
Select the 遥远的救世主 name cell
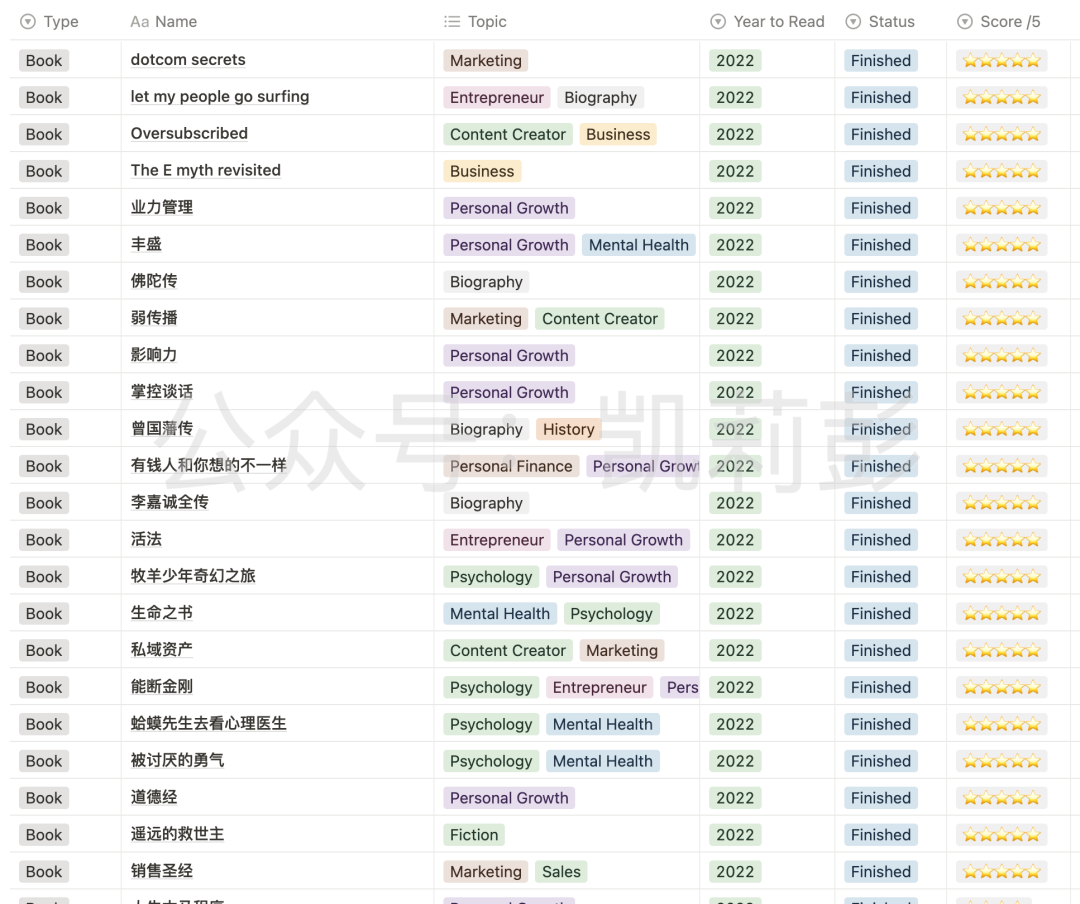click(278, 834)
